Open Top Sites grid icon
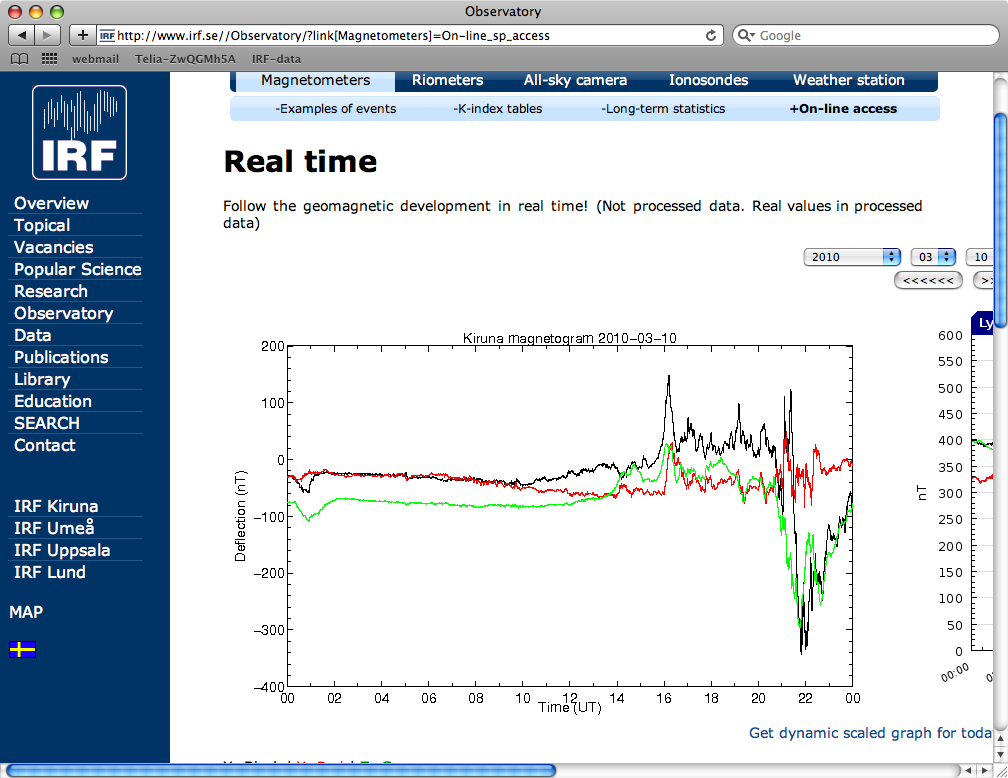Screen dimensions: 1008x778 point(49,59)
